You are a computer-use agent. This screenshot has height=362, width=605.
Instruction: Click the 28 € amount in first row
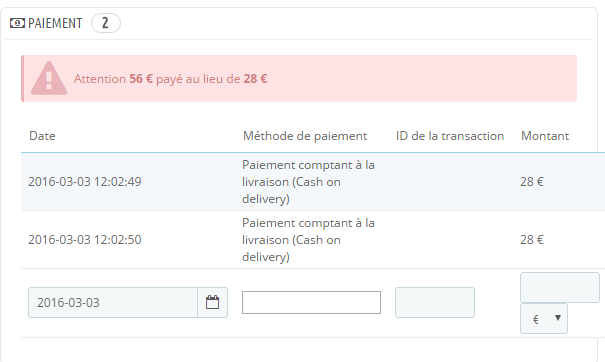coord(532,182)
